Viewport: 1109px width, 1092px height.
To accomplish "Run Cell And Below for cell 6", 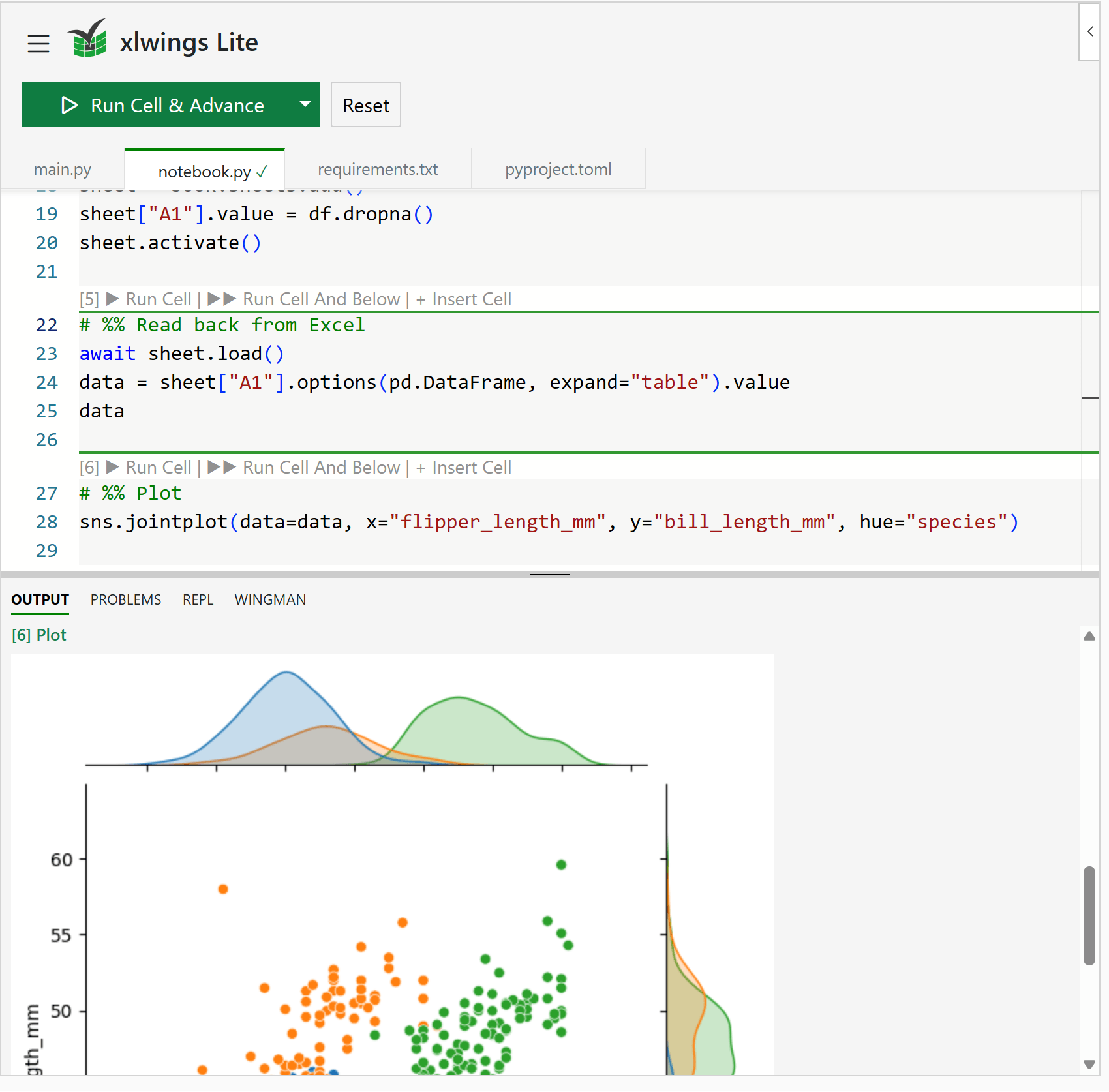I will tap(304, 468).
